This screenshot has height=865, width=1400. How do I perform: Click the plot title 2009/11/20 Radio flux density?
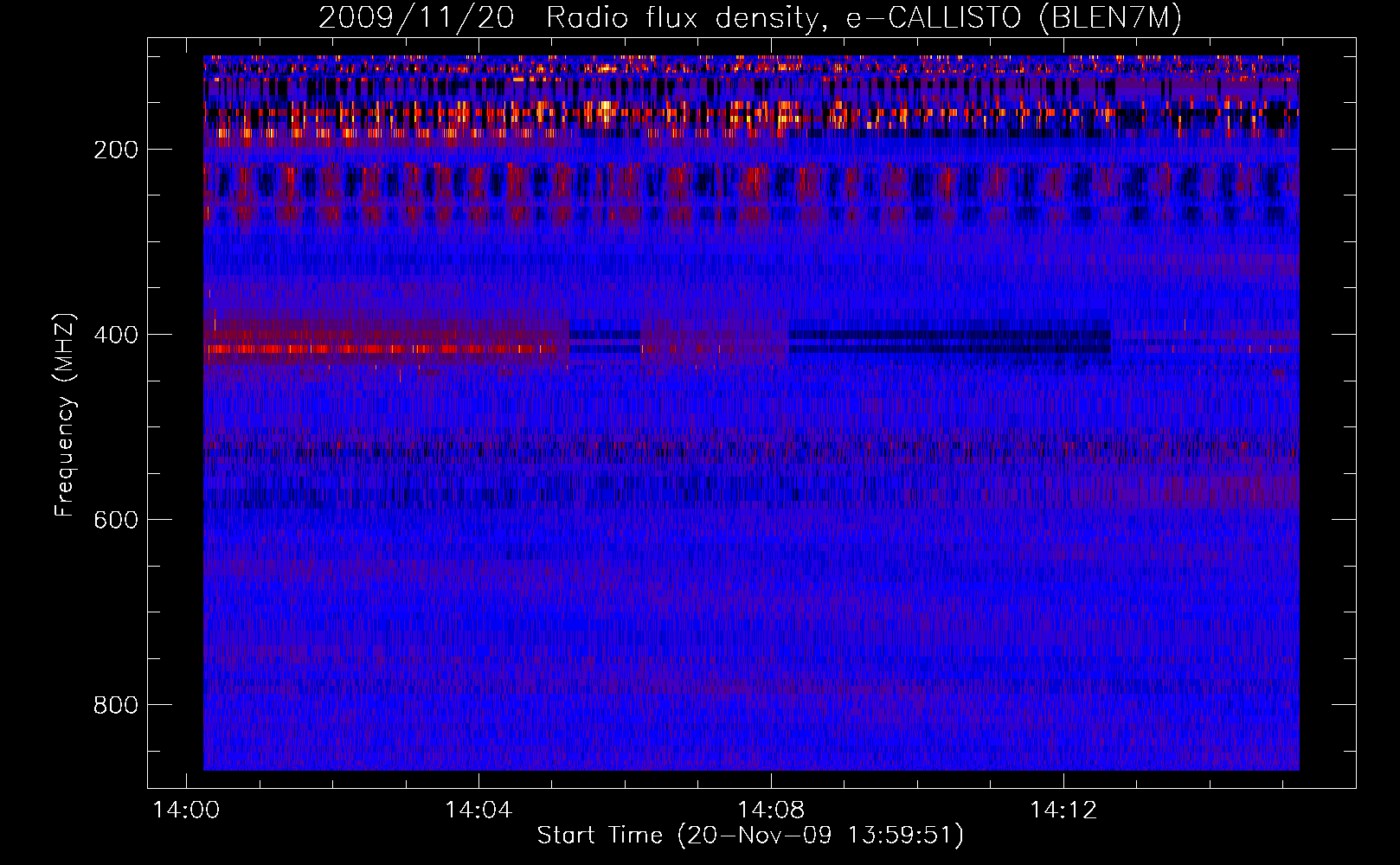click(750, 17)
